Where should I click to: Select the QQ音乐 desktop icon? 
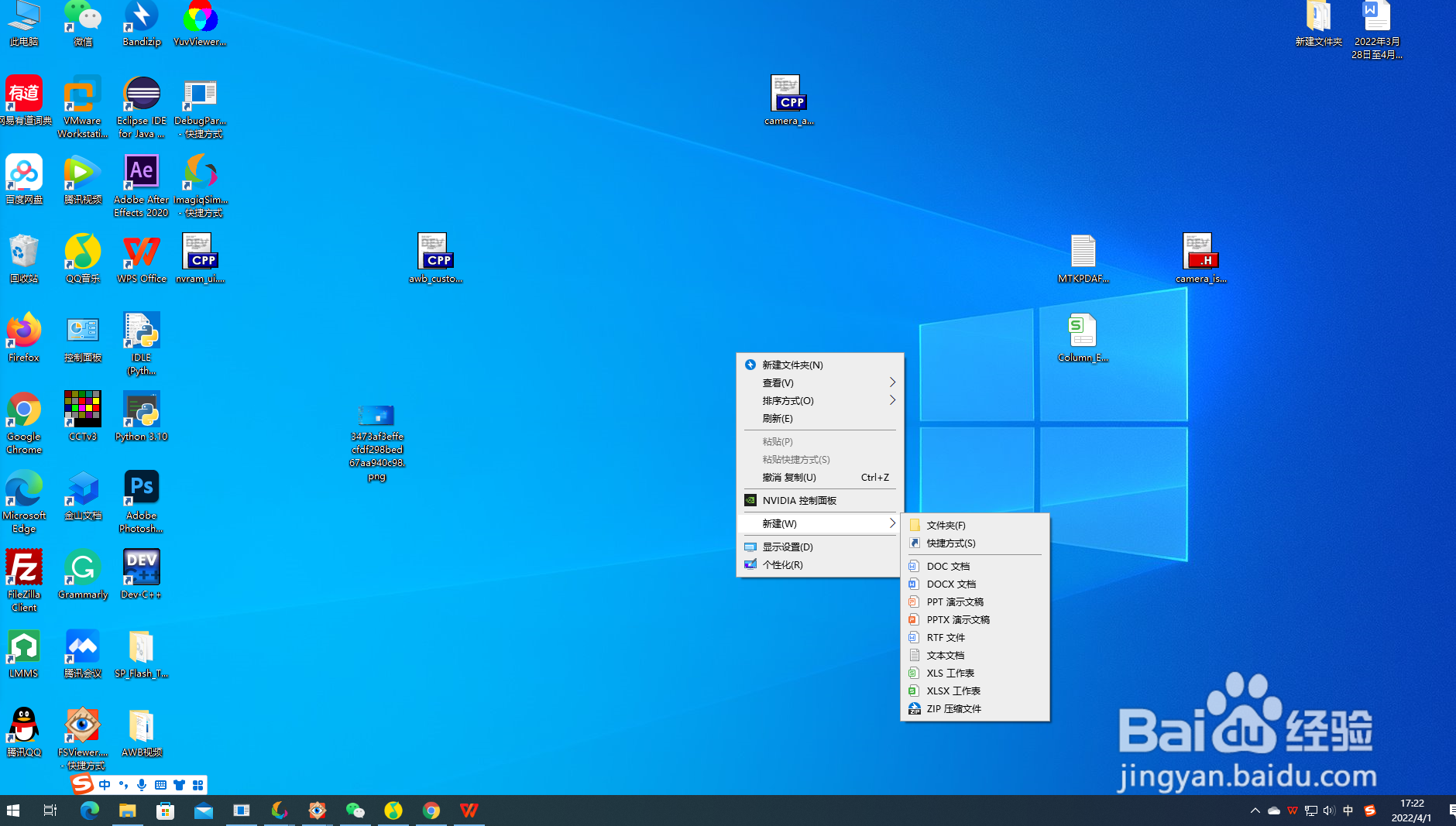click(83, 259)
